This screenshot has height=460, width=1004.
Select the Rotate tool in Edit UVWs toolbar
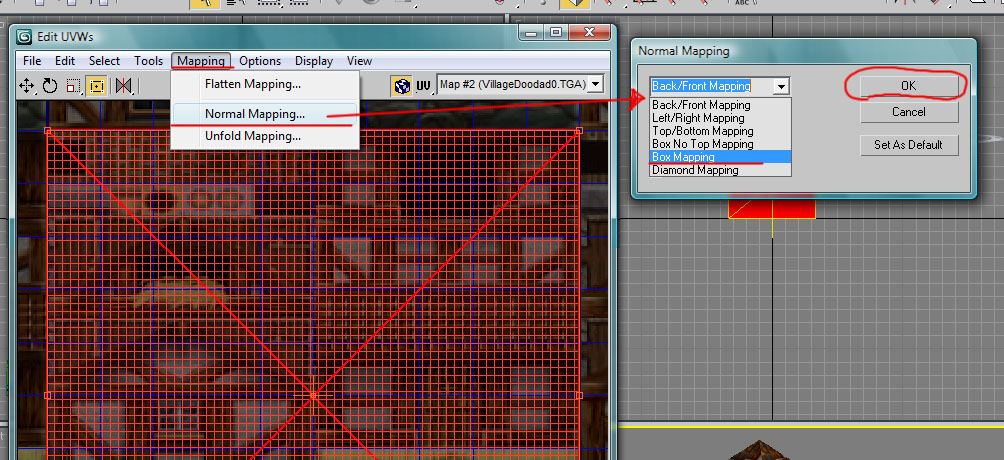click(50, 85)
